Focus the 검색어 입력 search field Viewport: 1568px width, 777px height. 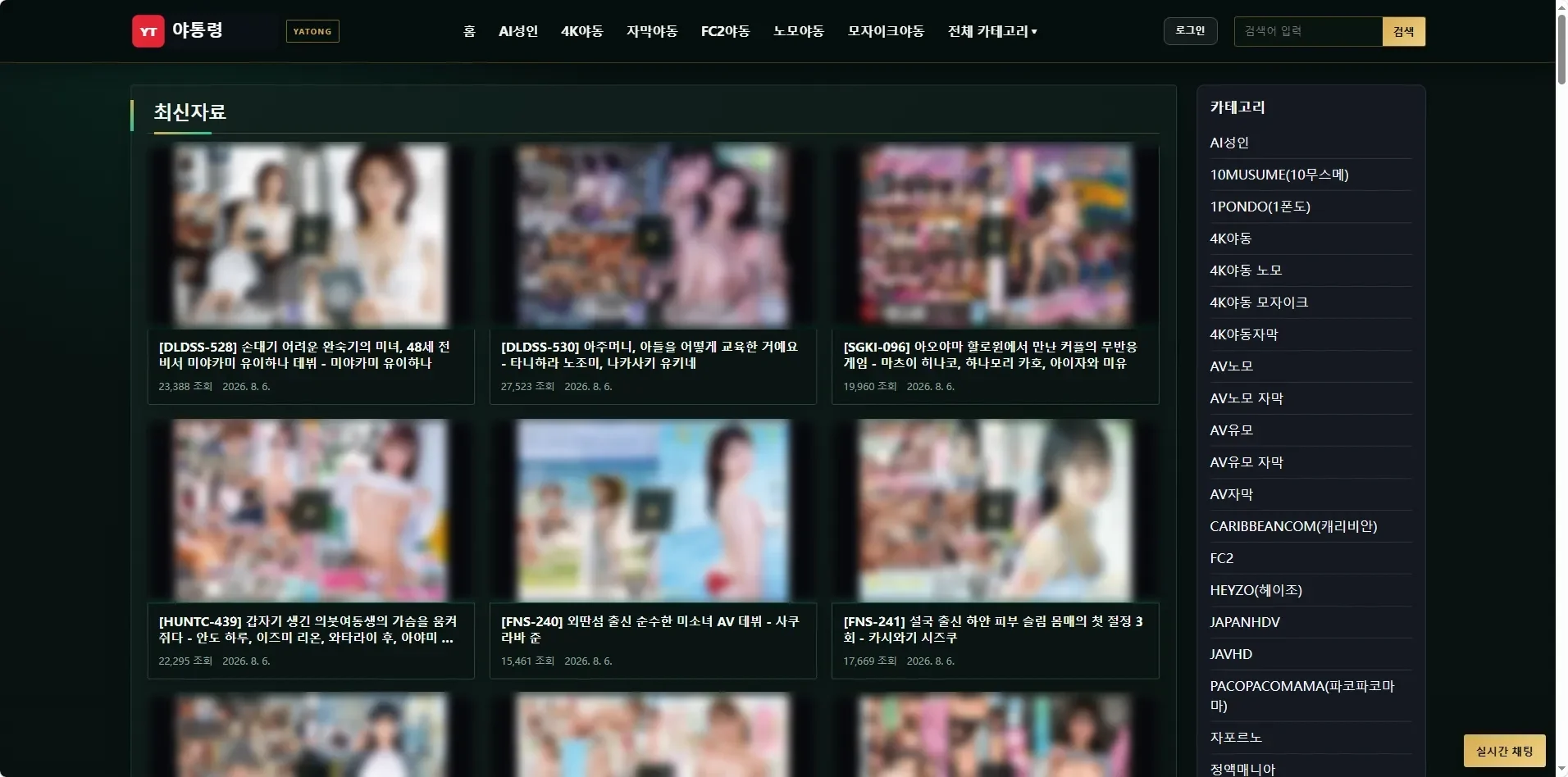coord(1308,32)
